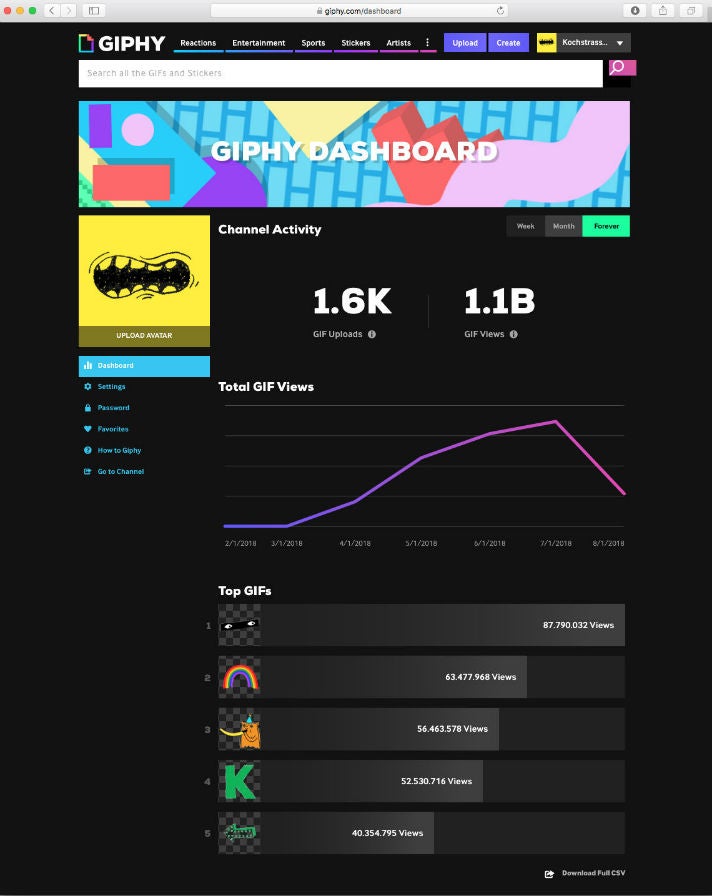
Task: Click the magnifying glass search icon
Action: (618, 68)
